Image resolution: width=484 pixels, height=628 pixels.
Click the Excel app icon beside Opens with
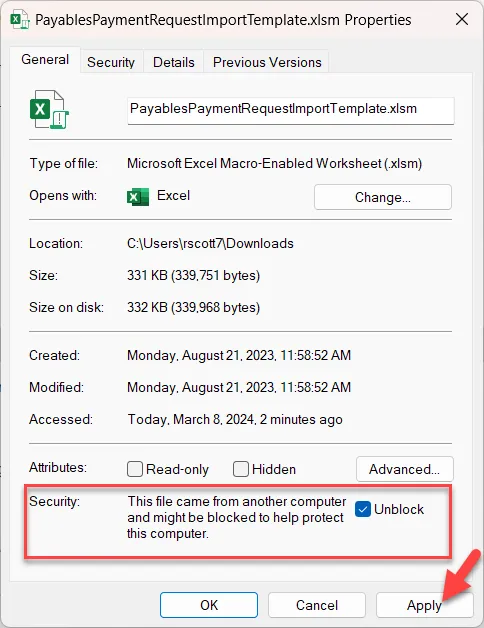(137, 197)
